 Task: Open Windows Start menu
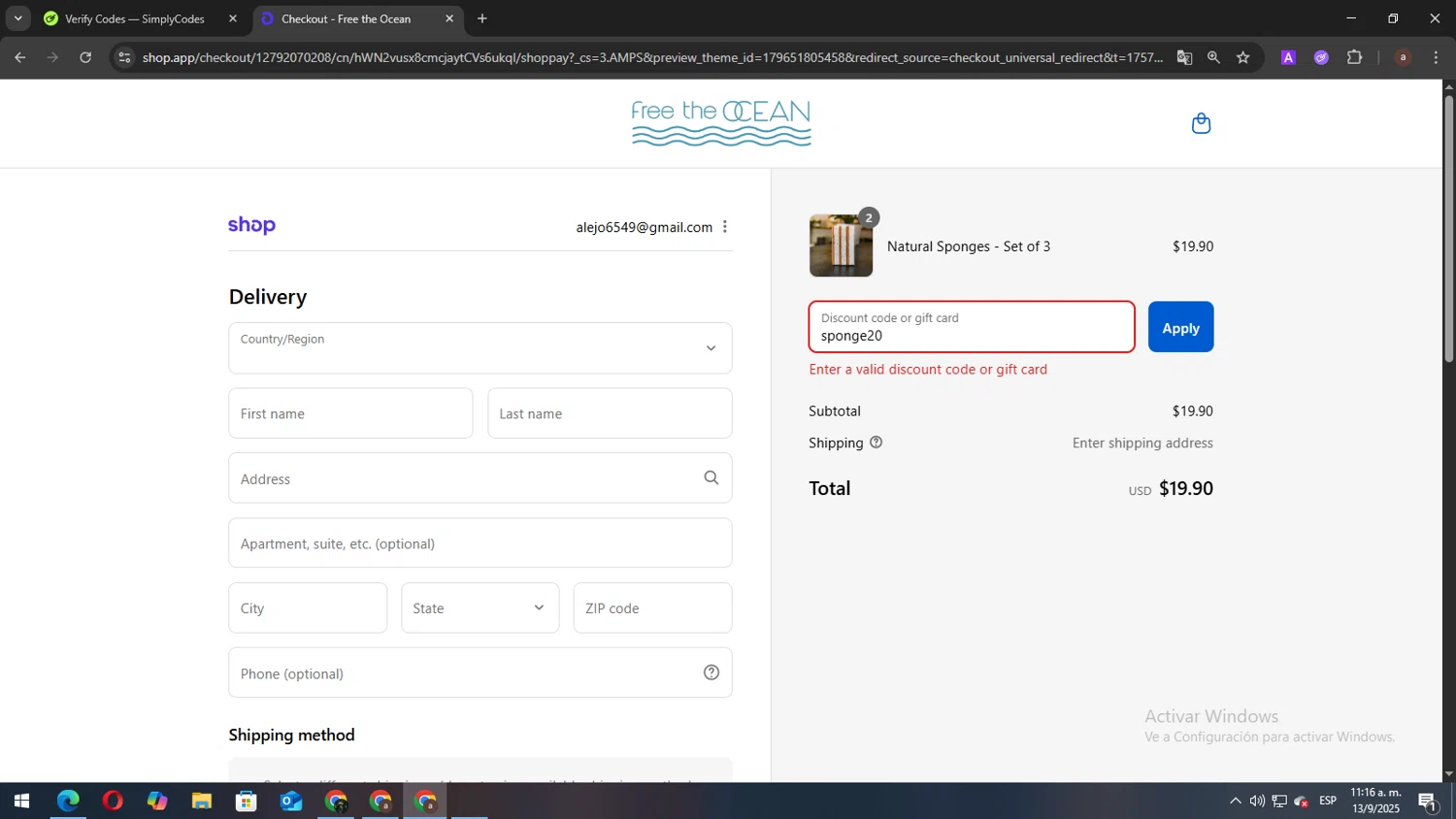(x=21, y=802)
